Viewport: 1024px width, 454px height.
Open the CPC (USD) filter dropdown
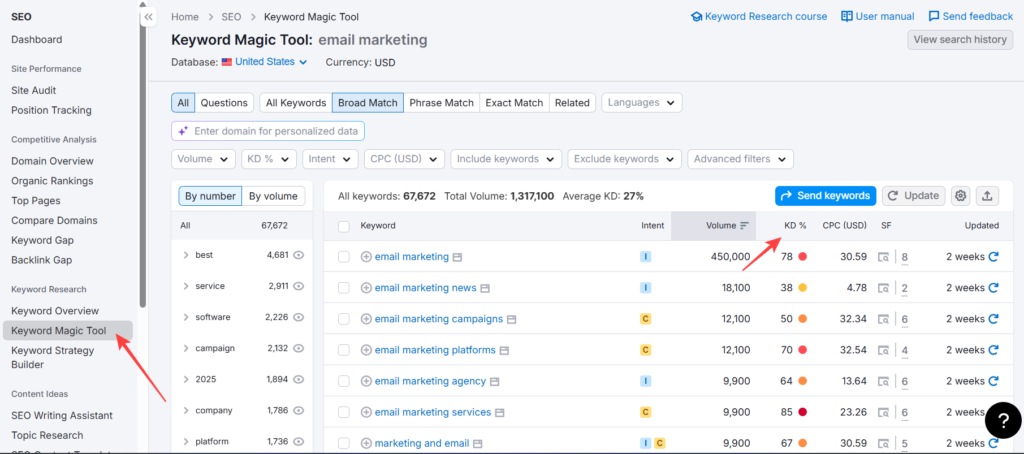point(404,159)
